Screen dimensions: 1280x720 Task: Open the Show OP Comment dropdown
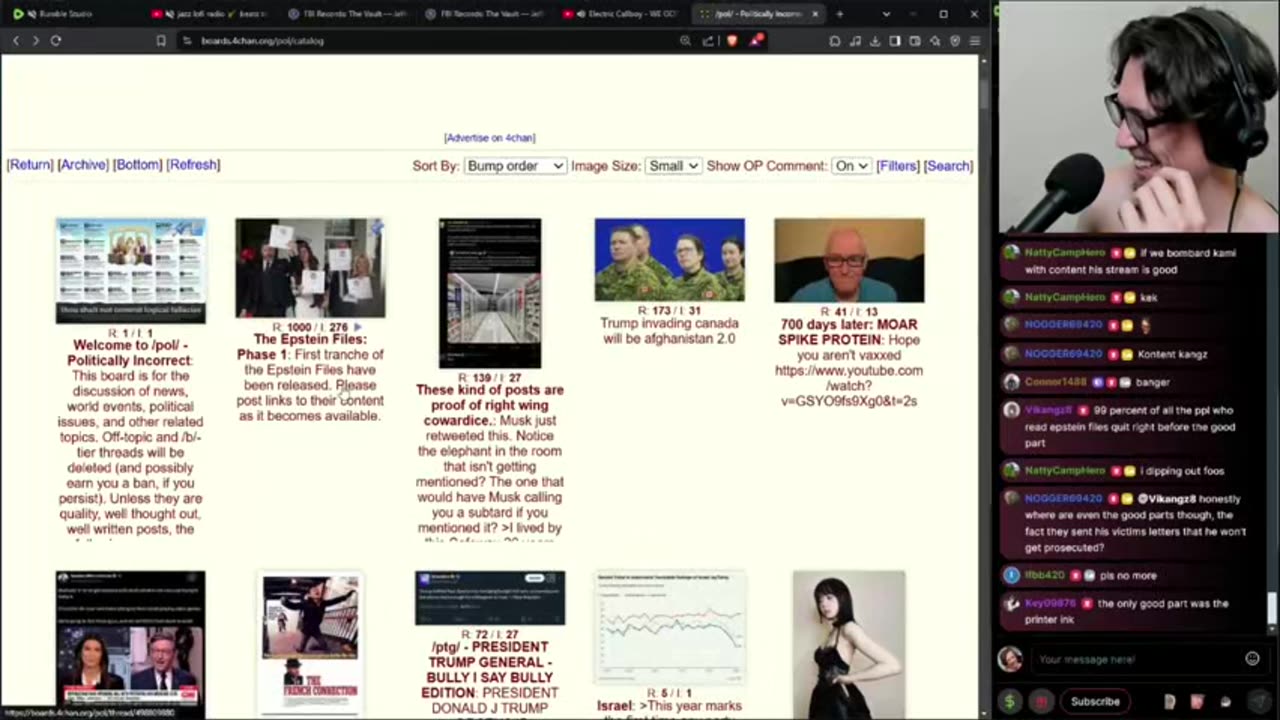(x=851, y=166)
